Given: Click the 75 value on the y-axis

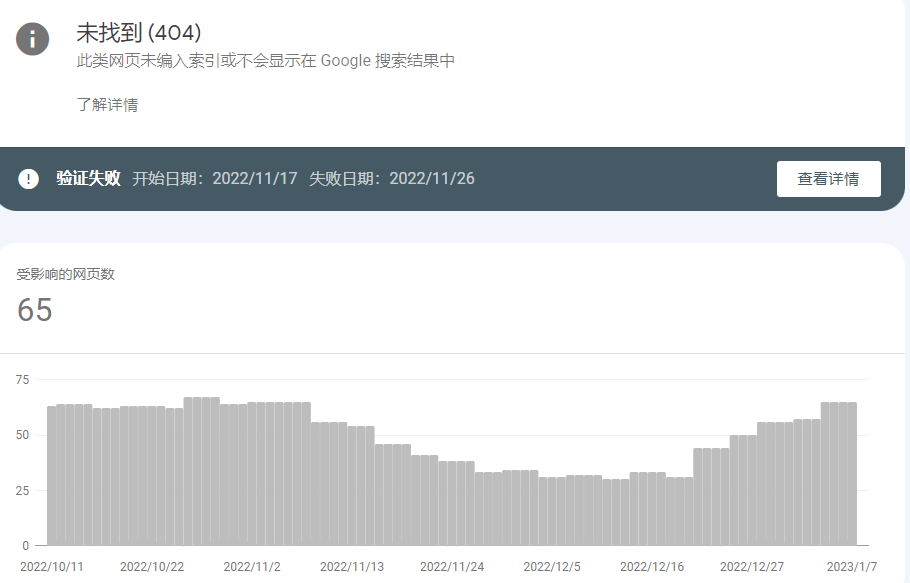Looking at the screenshot, I should (22, 380).
